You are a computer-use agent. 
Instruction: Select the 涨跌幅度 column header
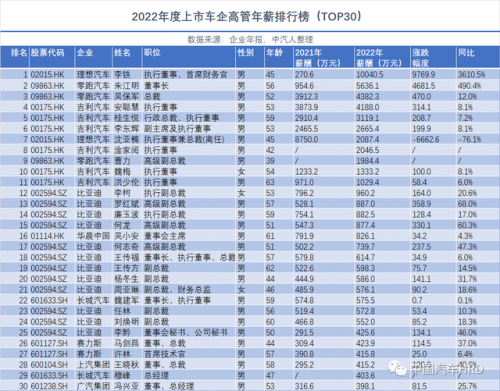coord(420,58)
